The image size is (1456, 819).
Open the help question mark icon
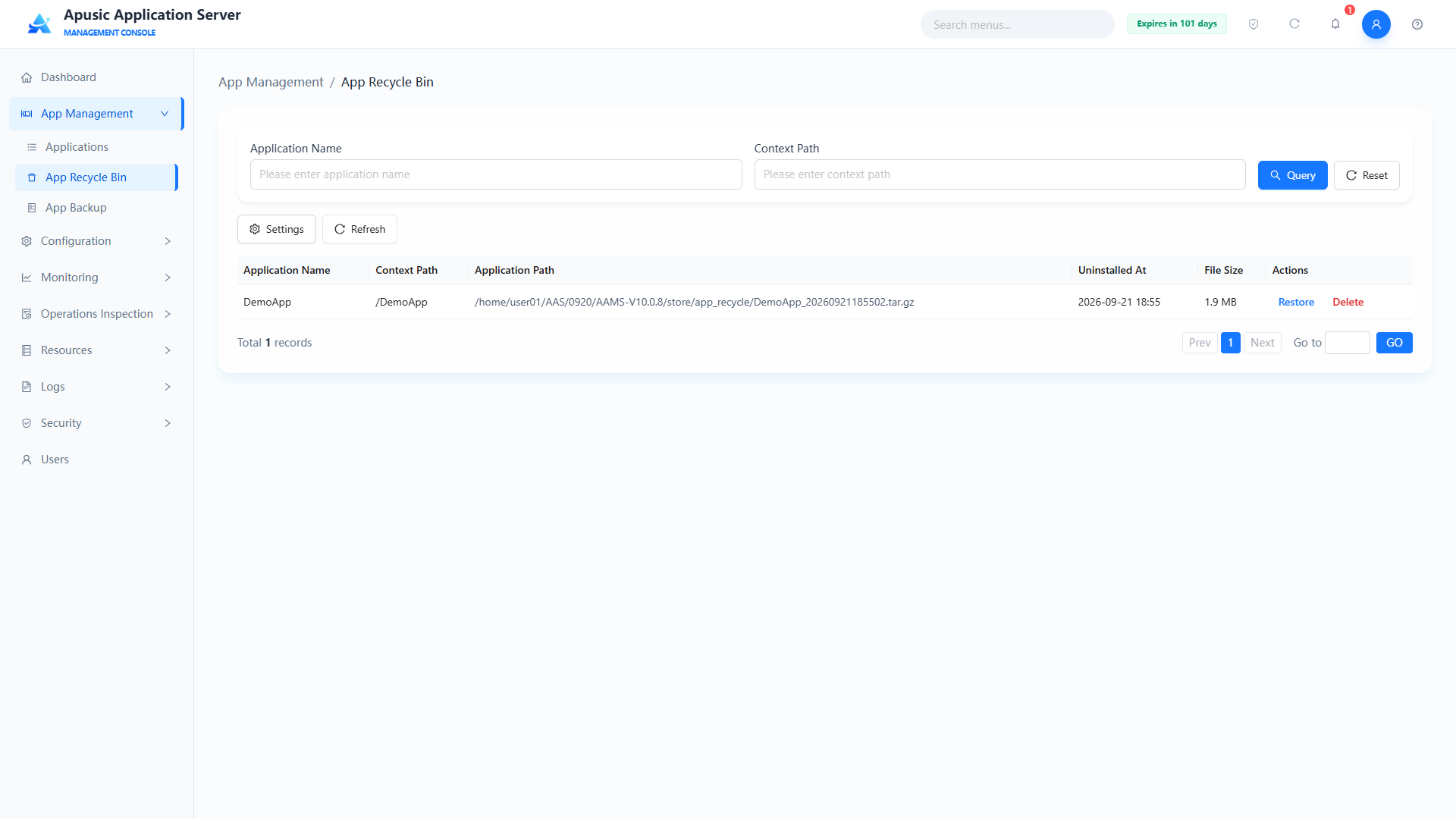(1417, 24)
